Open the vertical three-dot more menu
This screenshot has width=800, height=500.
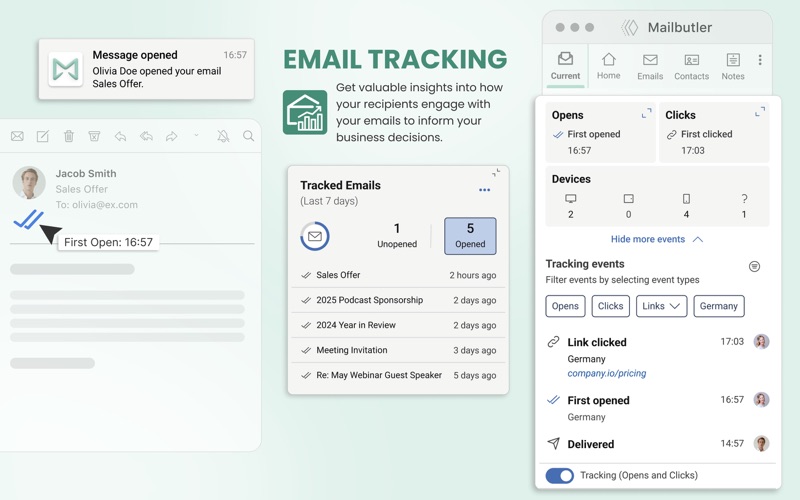click(760, 60)
